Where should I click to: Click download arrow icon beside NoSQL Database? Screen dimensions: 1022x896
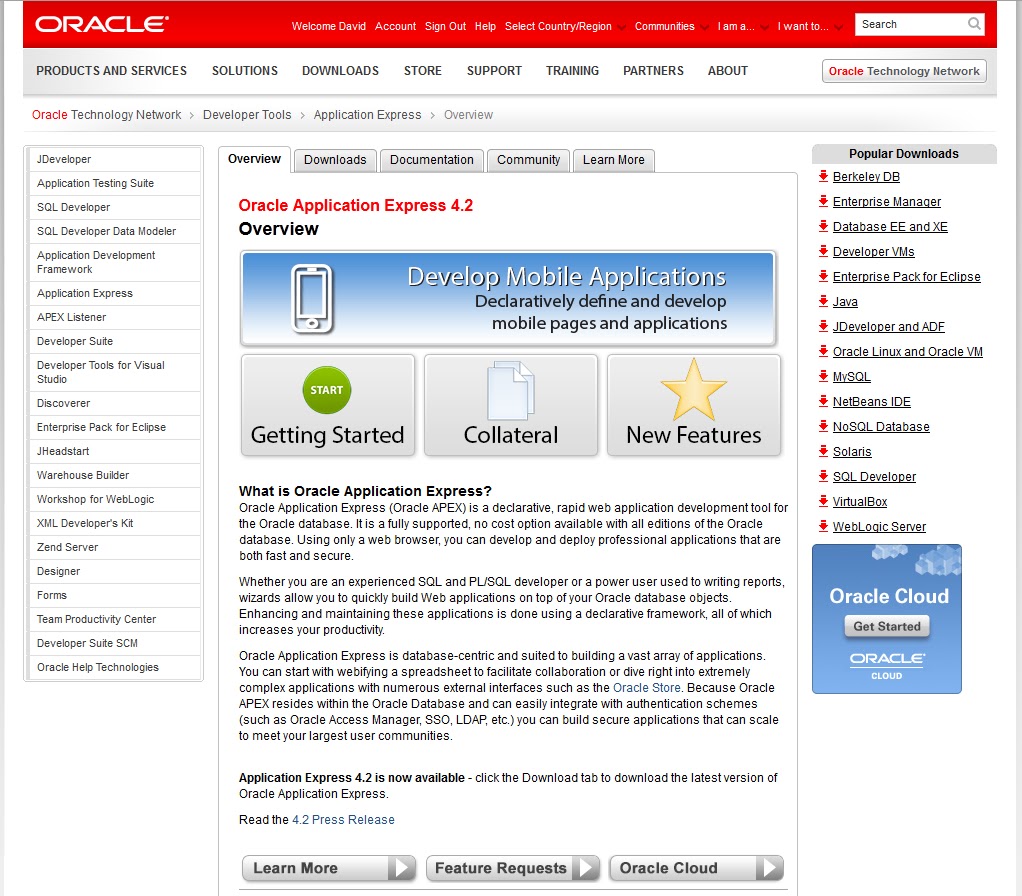[823, 426]
